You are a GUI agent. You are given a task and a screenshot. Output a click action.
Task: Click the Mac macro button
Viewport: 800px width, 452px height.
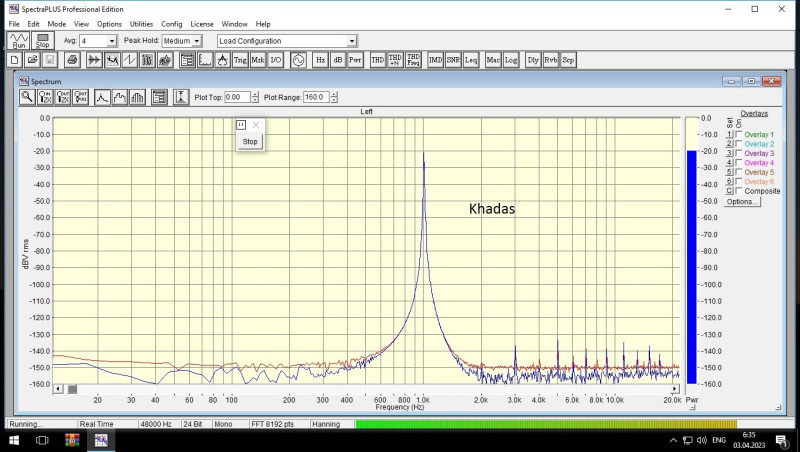(x=493, y=60)
